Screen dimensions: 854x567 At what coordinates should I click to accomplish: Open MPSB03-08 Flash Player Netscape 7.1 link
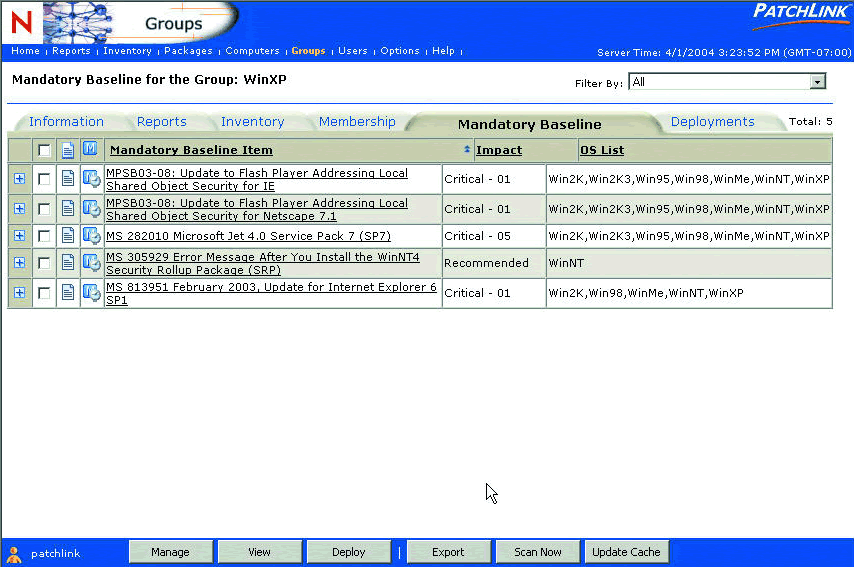click(257, 209)
